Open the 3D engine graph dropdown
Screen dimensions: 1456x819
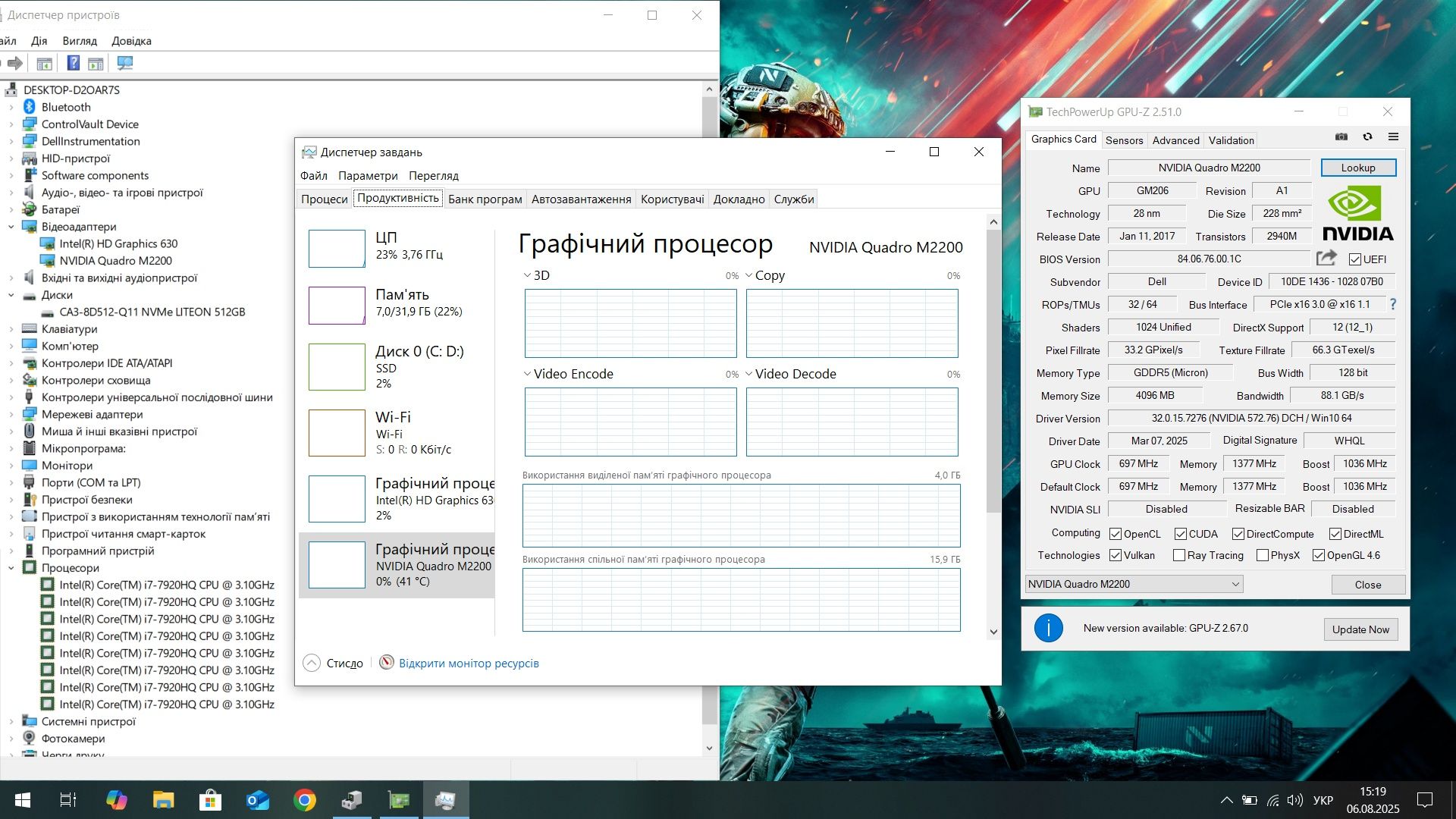click(528, 275)
